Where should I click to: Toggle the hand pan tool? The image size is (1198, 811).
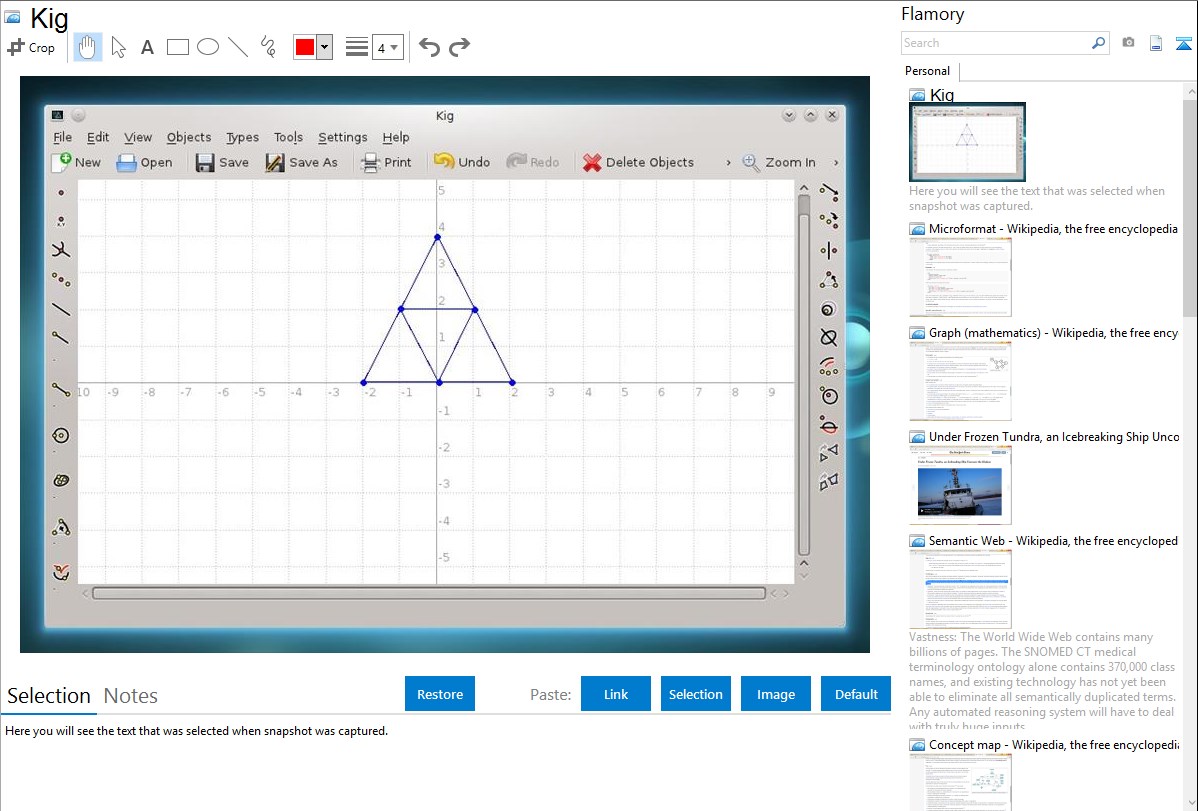[x=88, y=47]
